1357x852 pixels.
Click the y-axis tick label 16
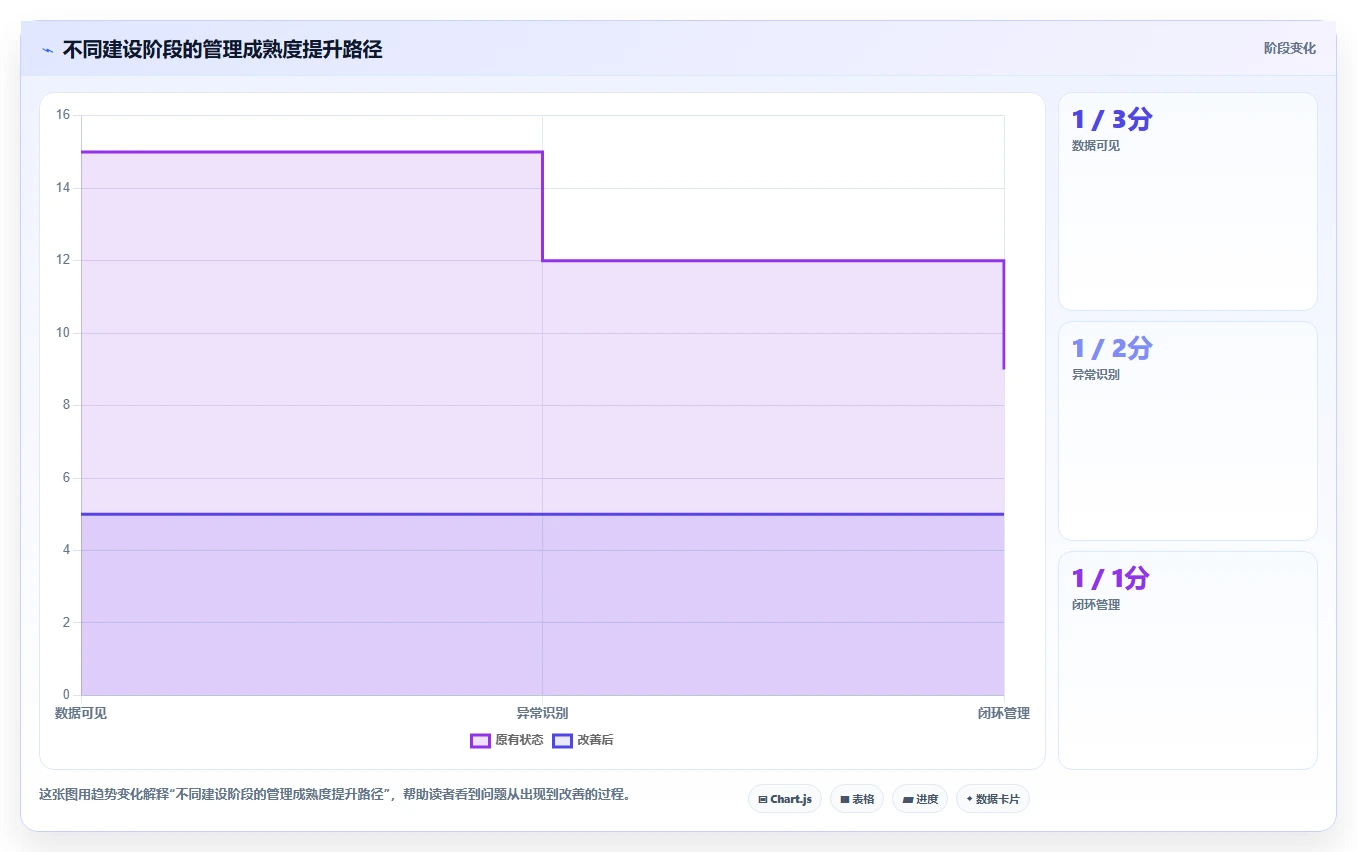63,115
